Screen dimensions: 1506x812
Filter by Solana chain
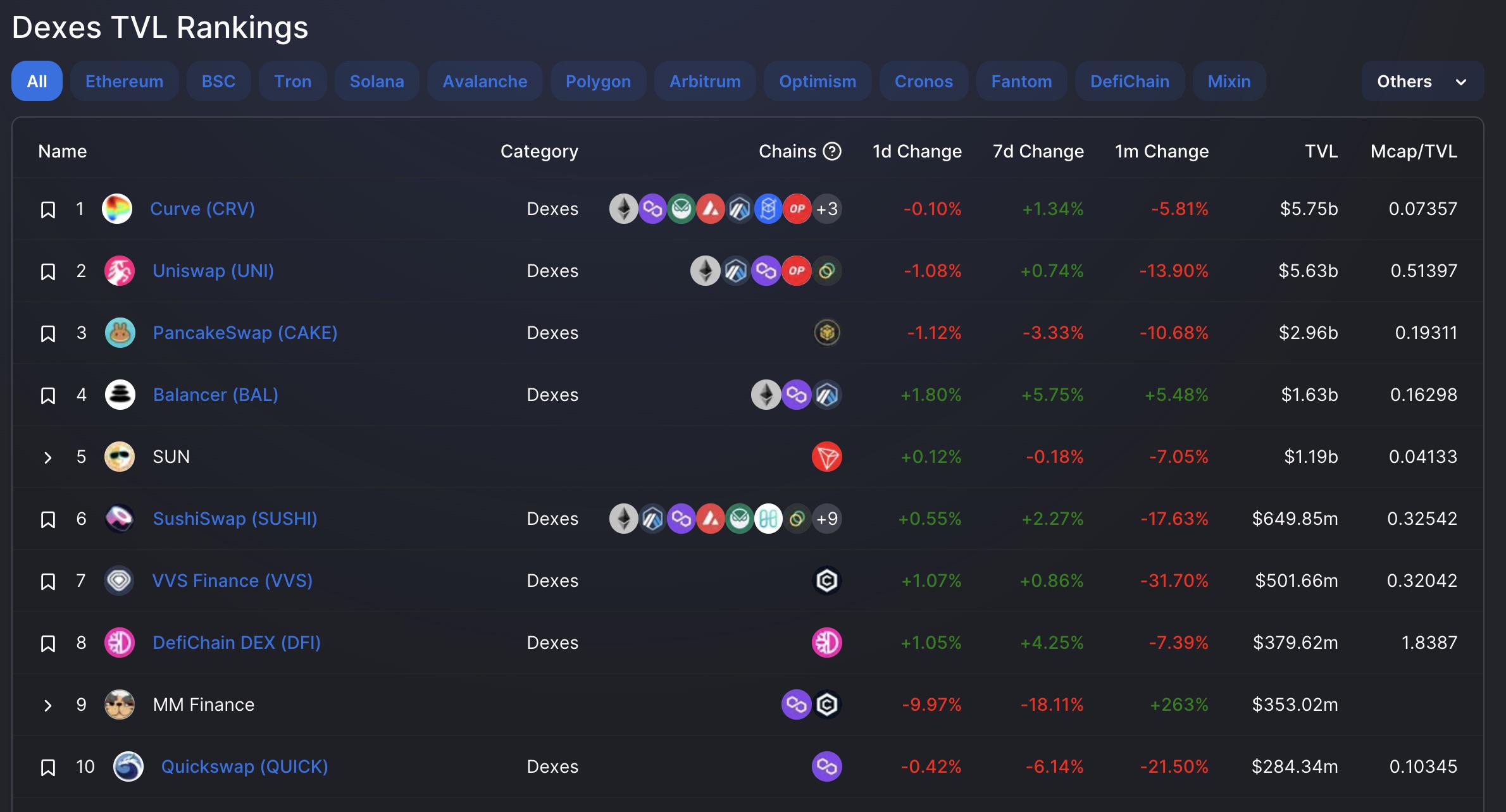(376, 82)
